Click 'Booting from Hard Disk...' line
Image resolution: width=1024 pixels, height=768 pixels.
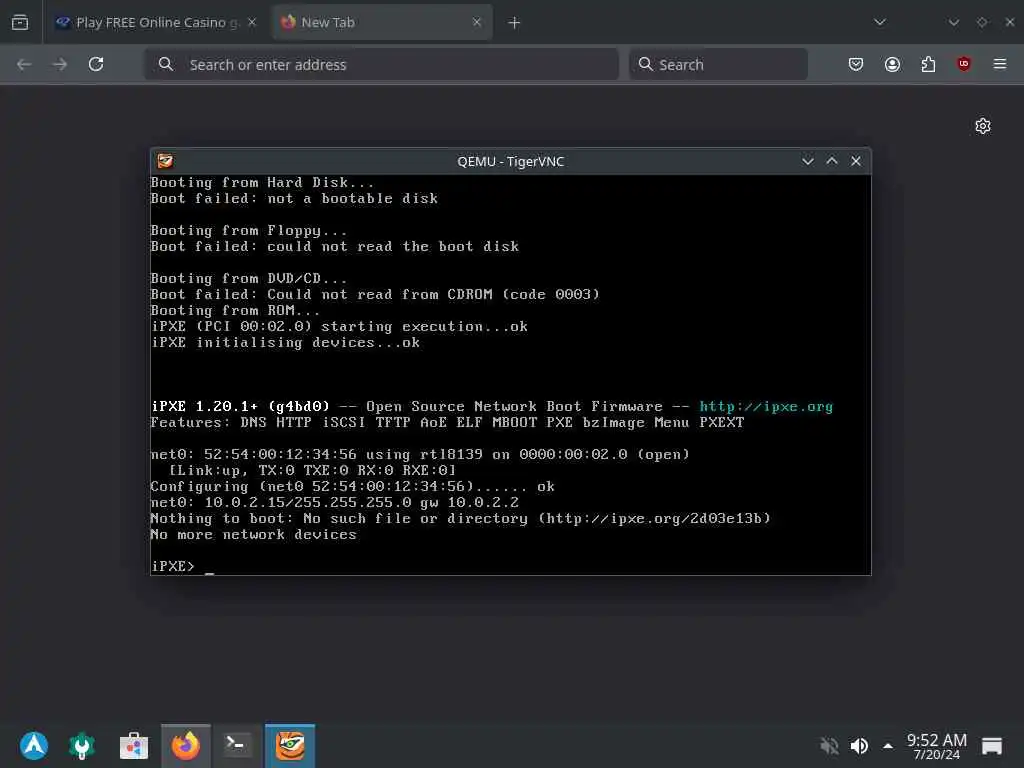point(262,183)
